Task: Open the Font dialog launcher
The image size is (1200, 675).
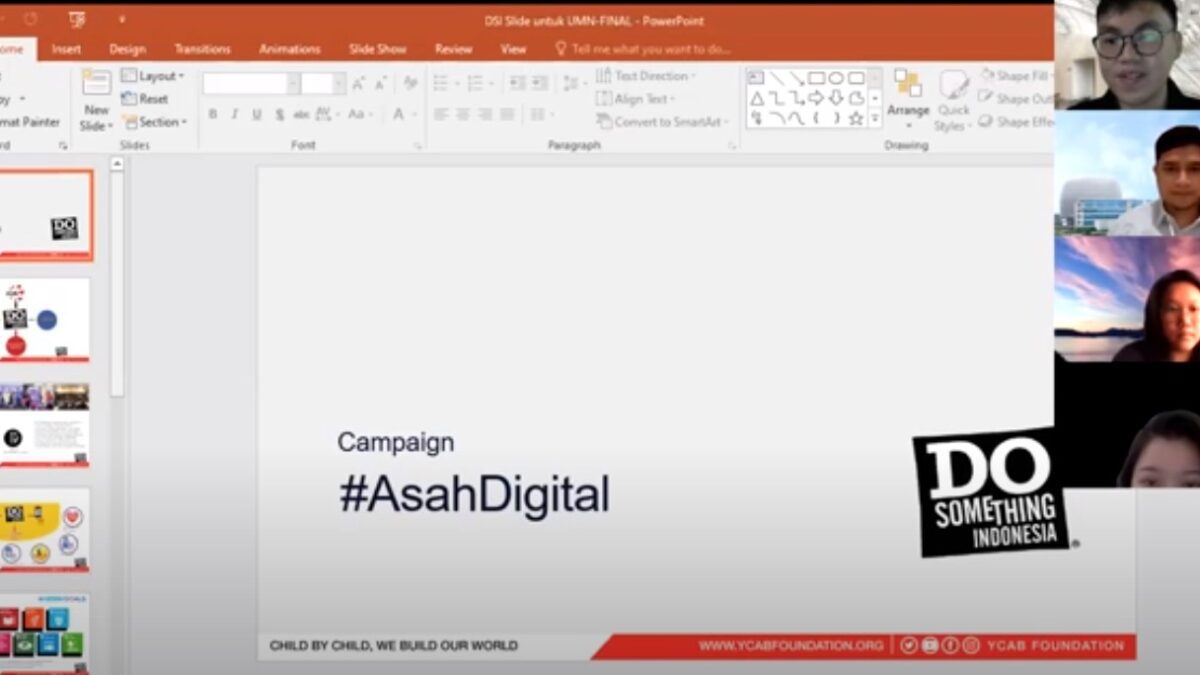Action: click(419, 146)
